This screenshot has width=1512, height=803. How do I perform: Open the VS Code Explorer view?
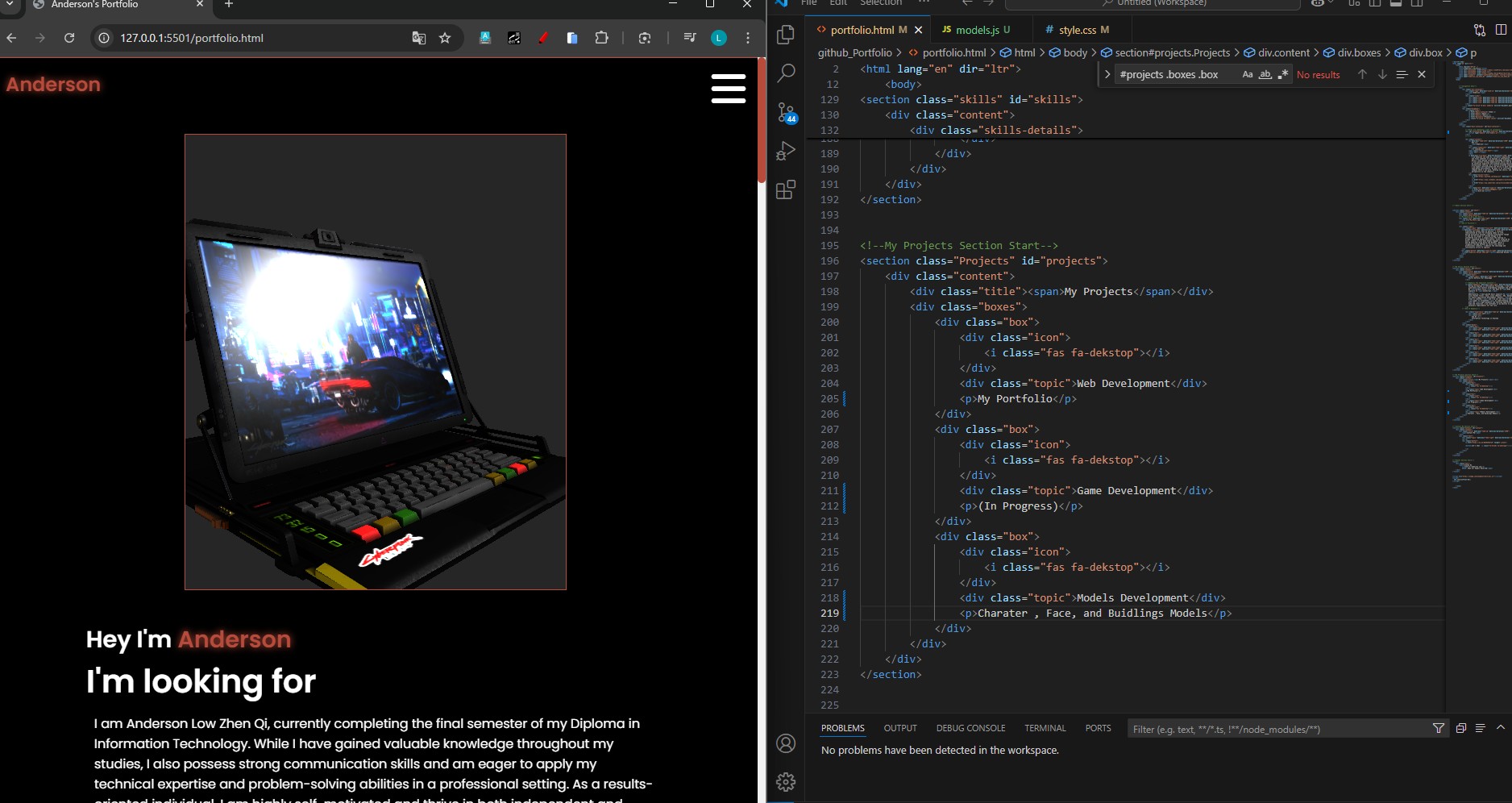pyautogui.click(x=786, y=35)
